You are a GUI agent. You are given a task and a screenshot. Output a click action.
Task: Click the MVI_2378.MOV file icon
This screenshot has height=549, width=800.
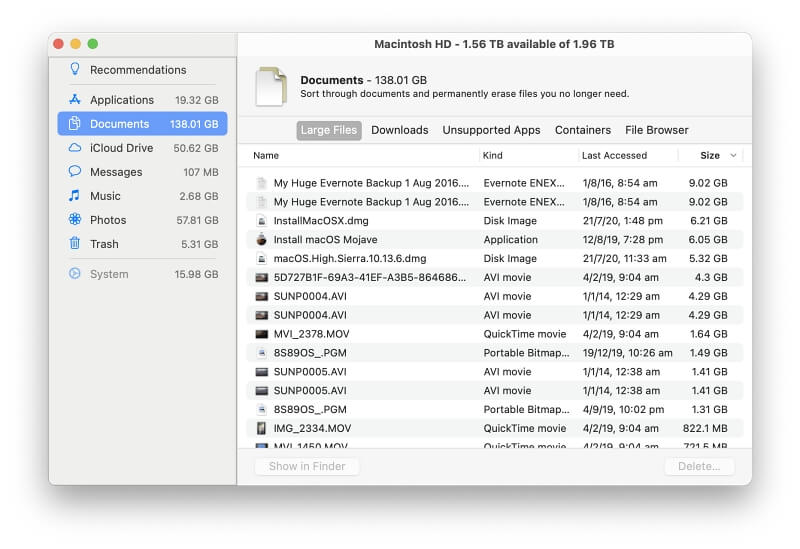[x=261, y=334]
